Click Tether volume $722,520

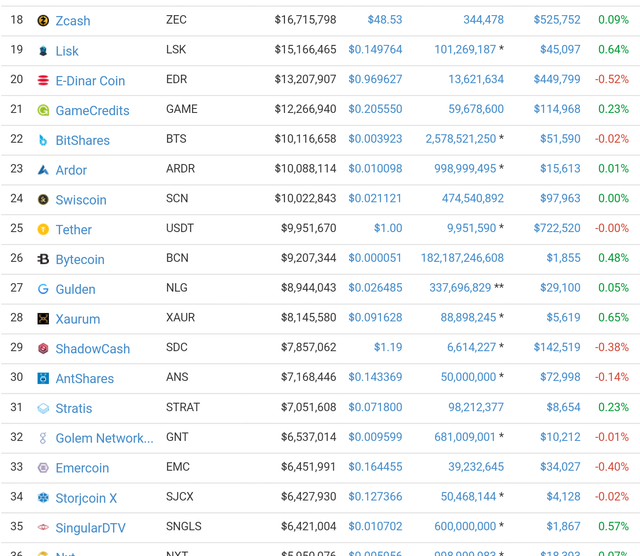click(557, 228)
